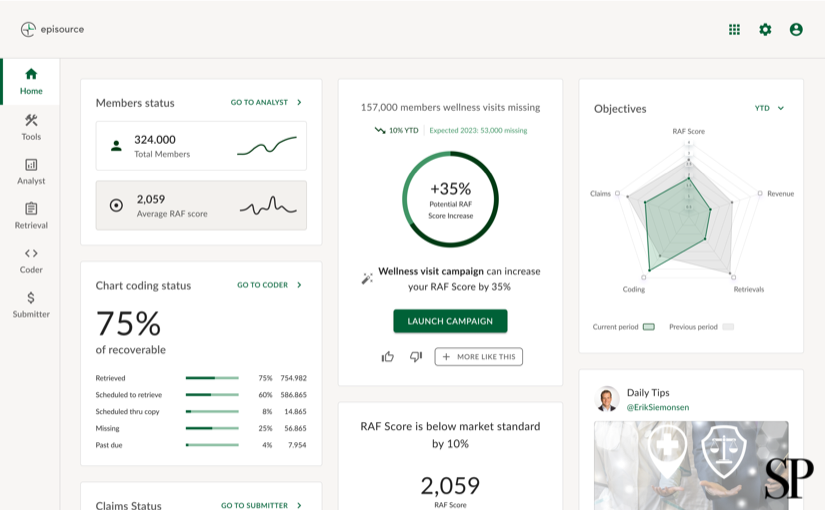Click the magic wand campaign icon

pyautogui.click(x=367, y=278)
